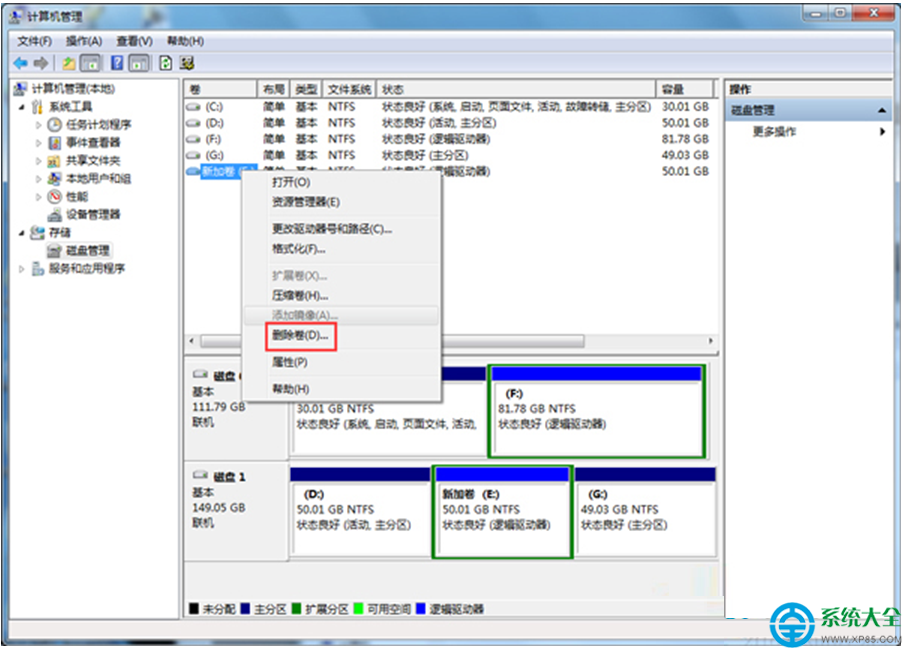Select 设备管理器 in the tree
This screenshot has width=904, height=650.
93,215
